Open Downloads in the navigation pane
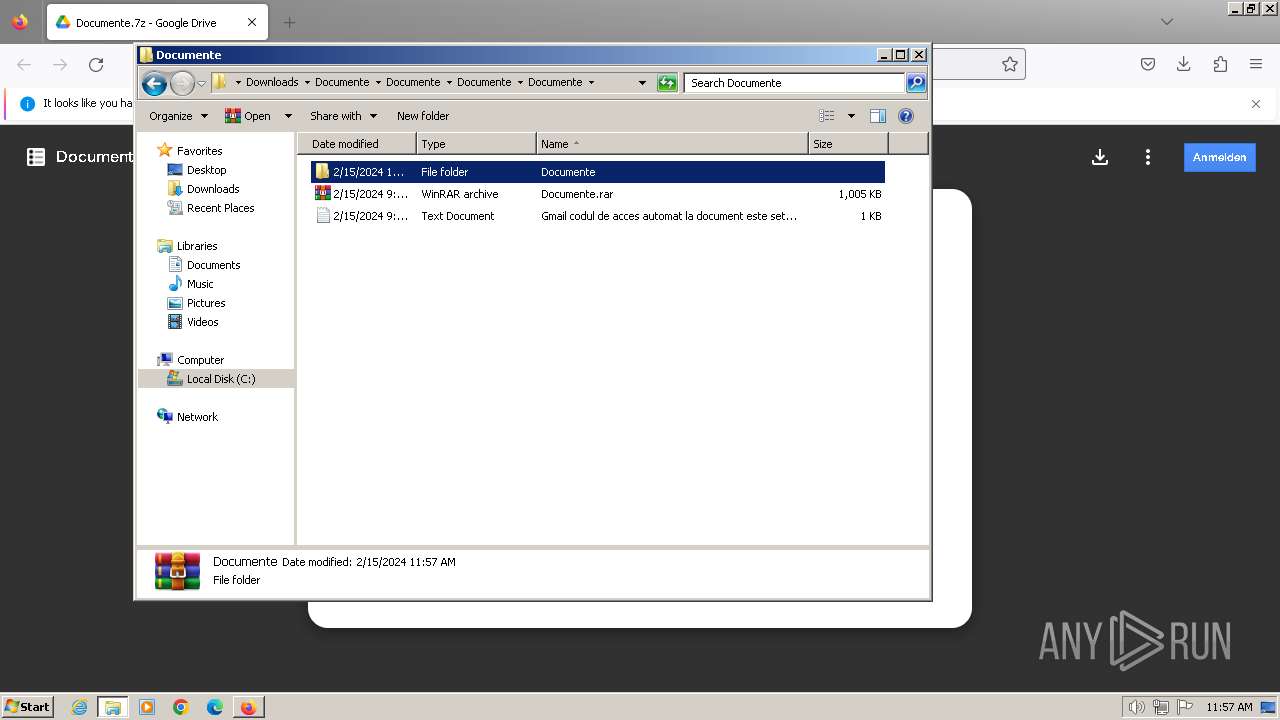 [213, 189]
